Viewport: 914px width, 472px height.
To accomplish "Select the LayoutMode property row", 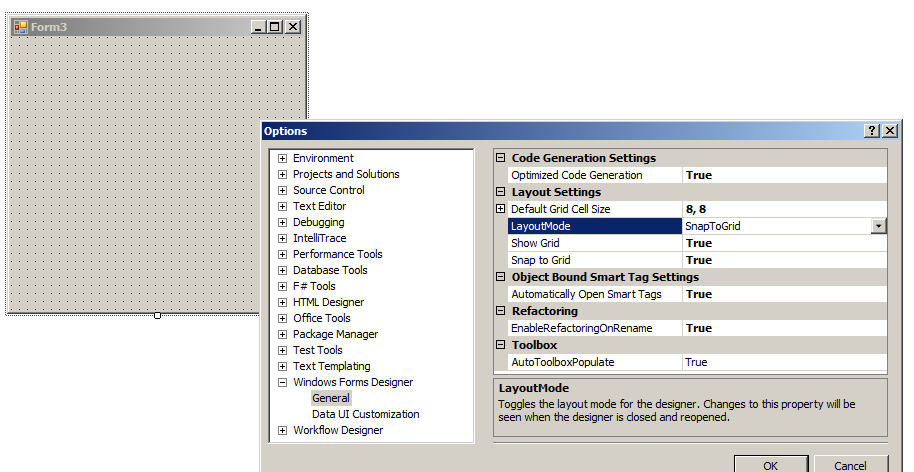I will [595, 226].
